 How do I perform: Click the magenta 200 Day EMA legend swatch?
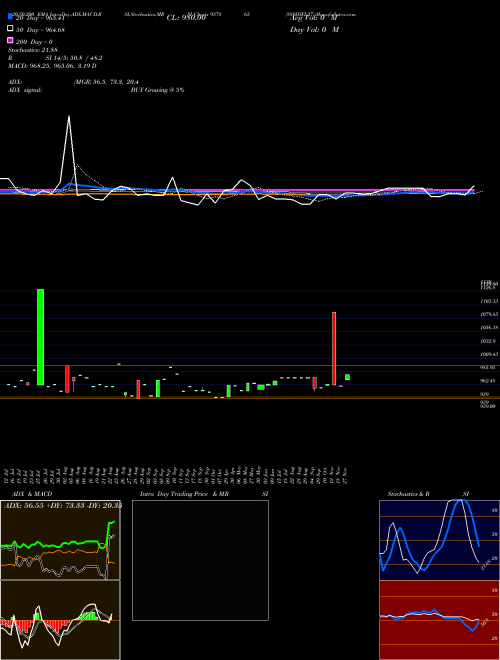tap(10, 41)
